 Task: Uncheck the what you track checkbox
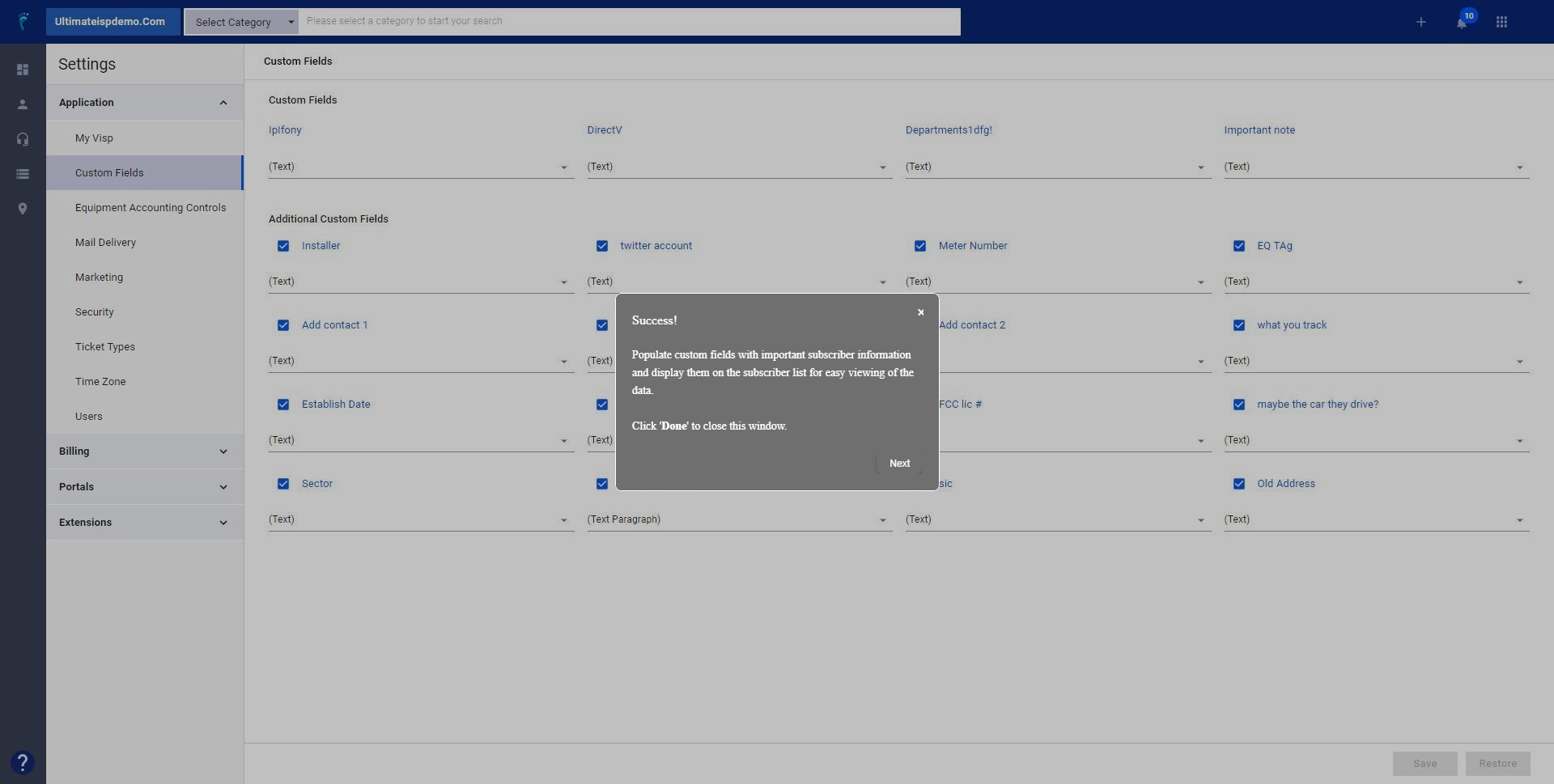pyautogui.click(x=1239, y=325)
